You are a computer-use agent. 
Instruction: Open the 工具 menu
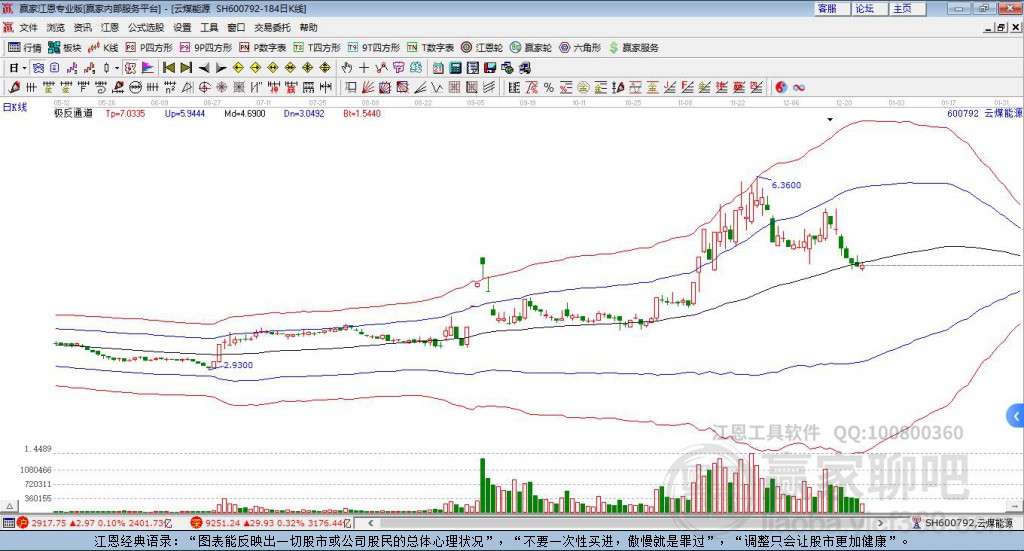coord(209,27)
